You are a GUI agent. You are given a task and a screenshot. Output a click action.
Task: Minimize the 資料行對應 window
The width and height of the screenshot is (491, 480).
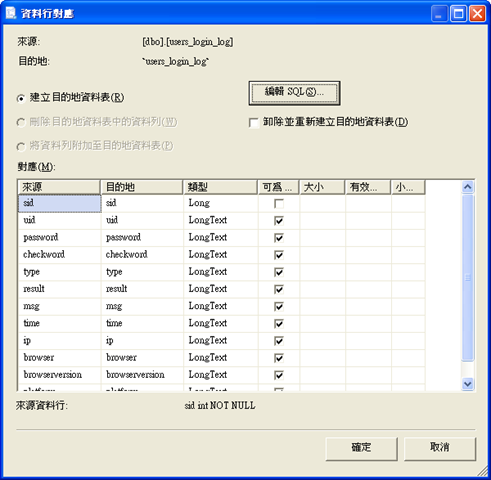pos(439,14)
